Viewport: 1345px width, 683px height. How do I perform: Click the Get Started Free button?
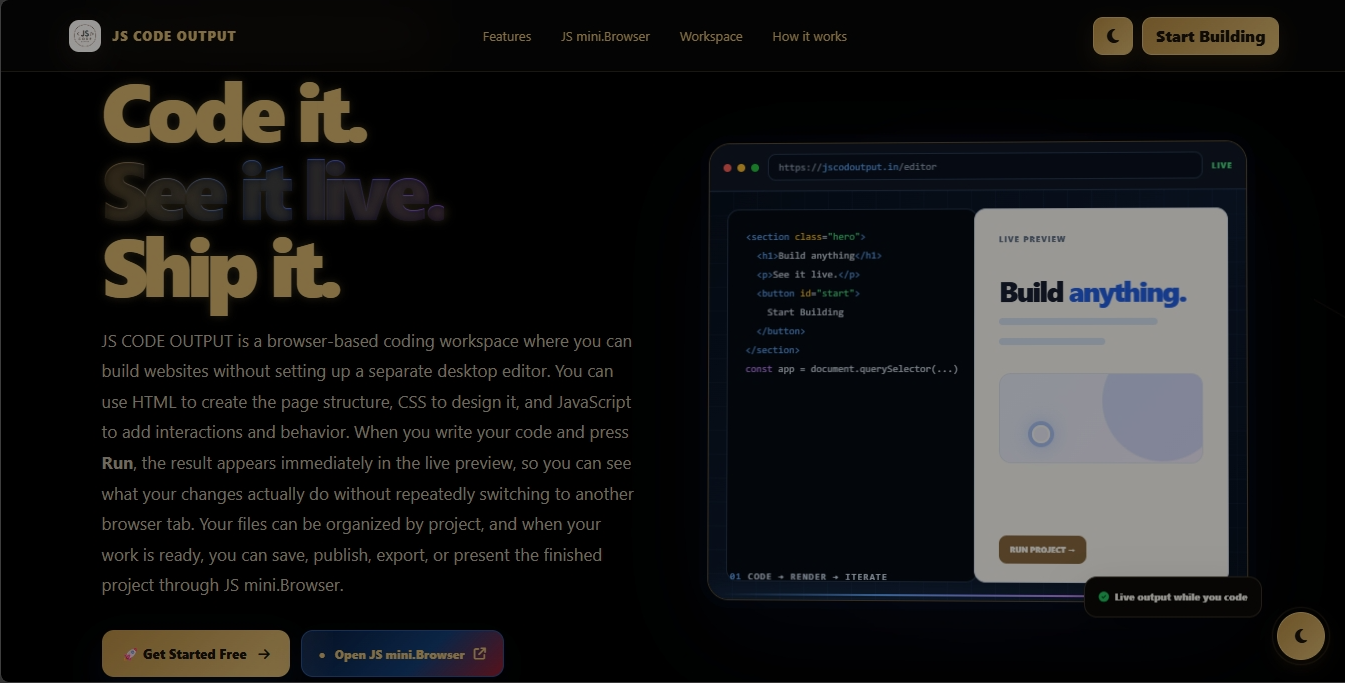click(196, 654)
